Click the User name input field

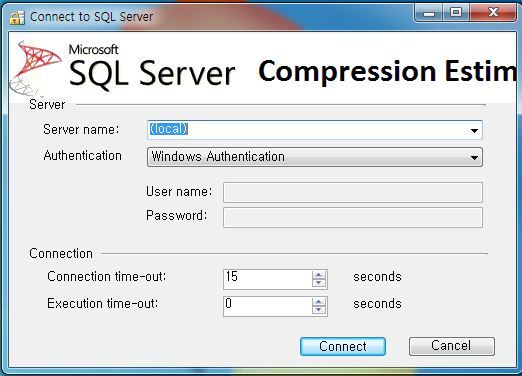coord(353,192)
